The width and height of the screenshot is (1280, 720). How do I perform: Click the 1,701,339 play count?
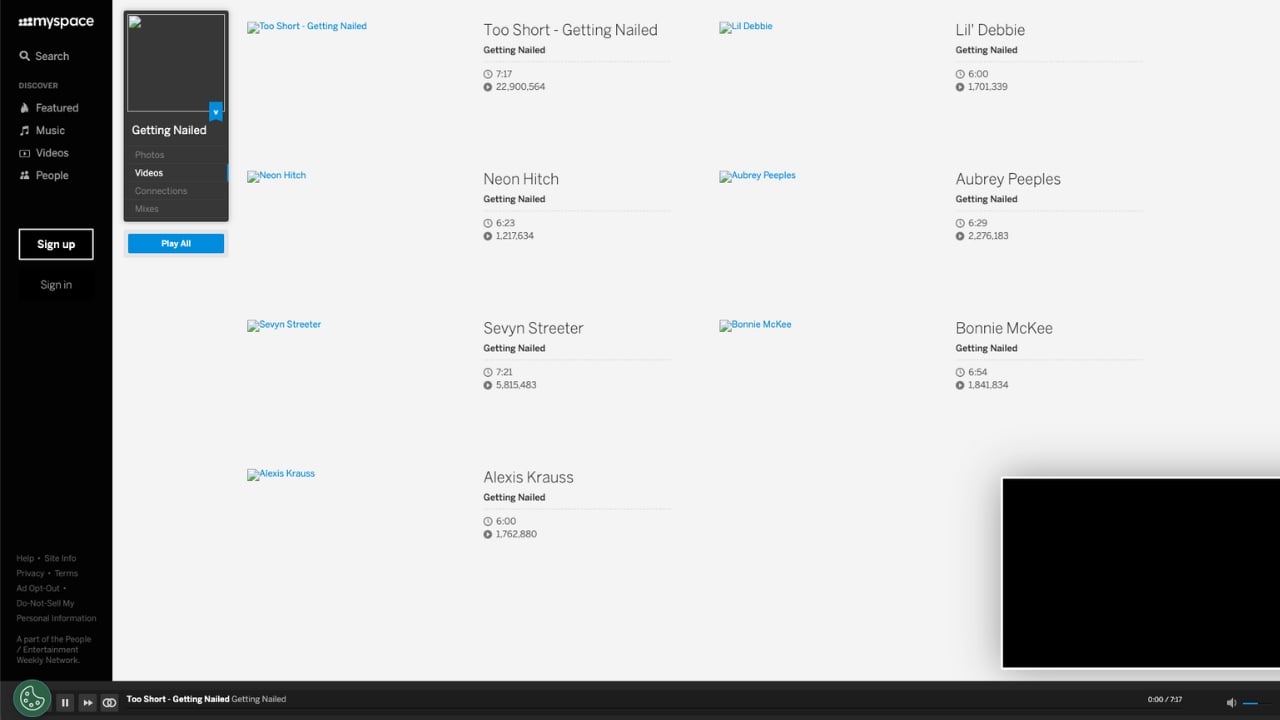[988, 87]
